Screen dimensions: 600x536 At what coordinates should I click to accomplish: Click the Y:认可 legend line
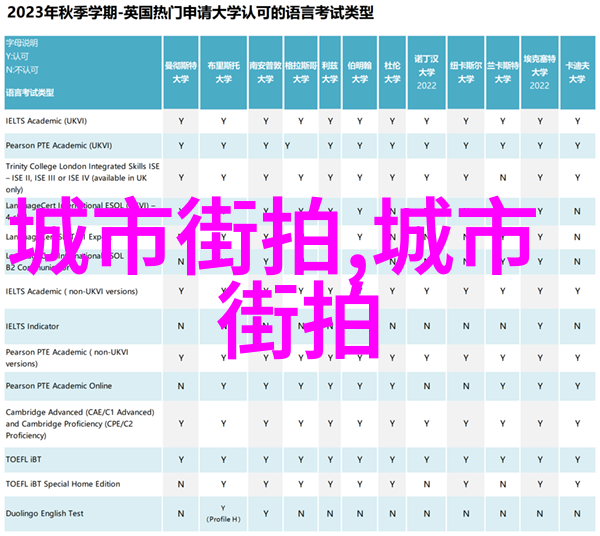[17, 56]
